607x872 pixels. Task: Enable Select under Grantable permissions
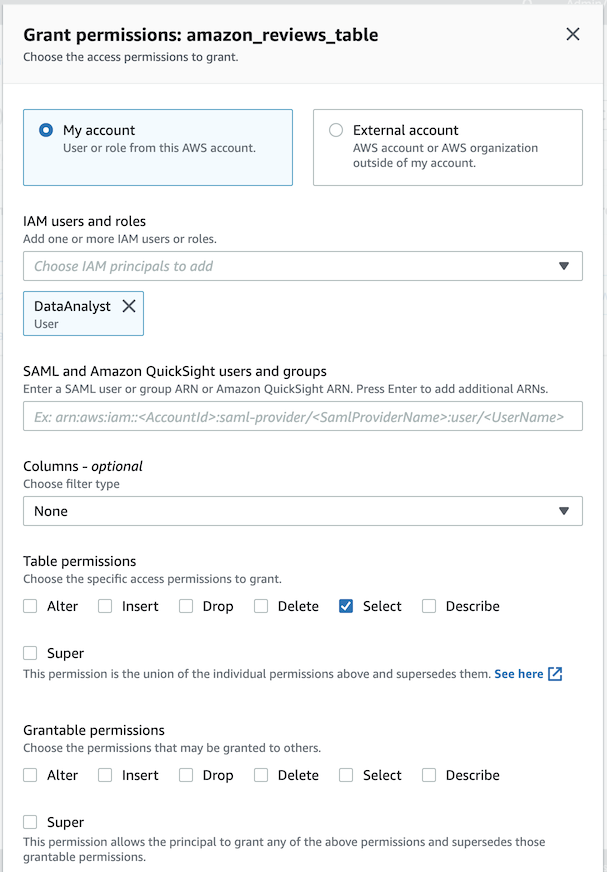pos(346,775)
